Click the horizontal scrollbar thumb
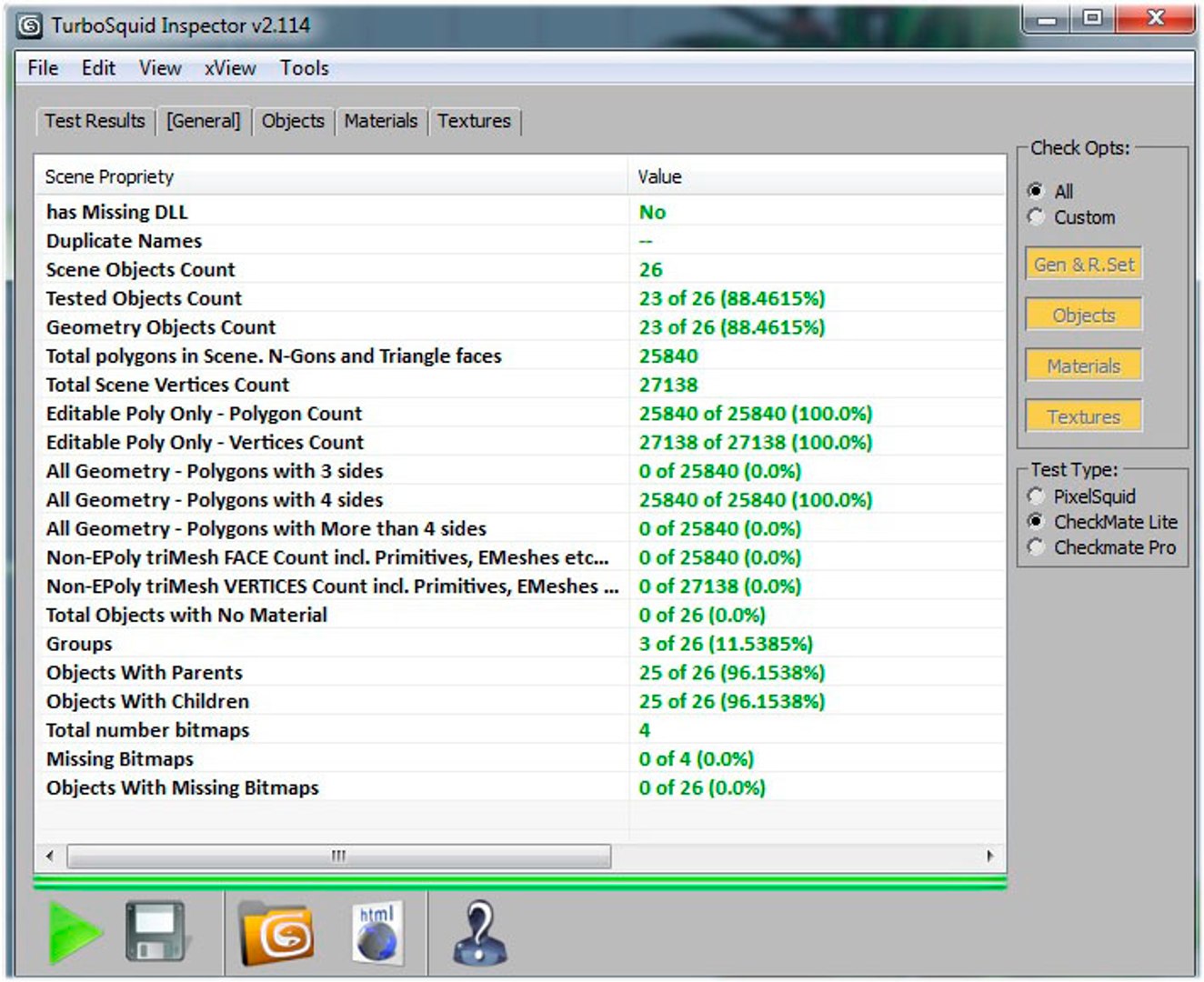1204x982 pixels. (338, 856)
